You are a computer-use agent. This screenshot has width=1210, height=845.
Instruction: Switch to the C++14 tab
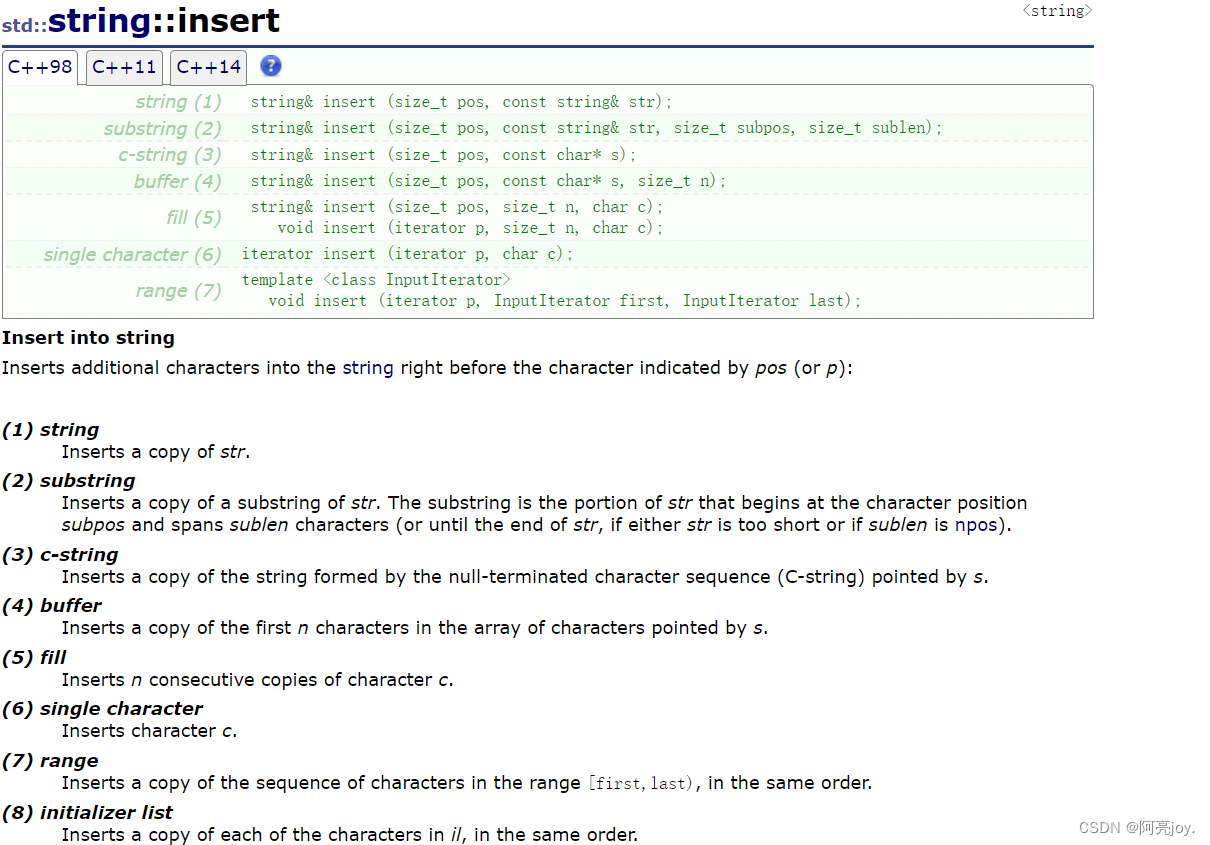click(x=208, y=67)
